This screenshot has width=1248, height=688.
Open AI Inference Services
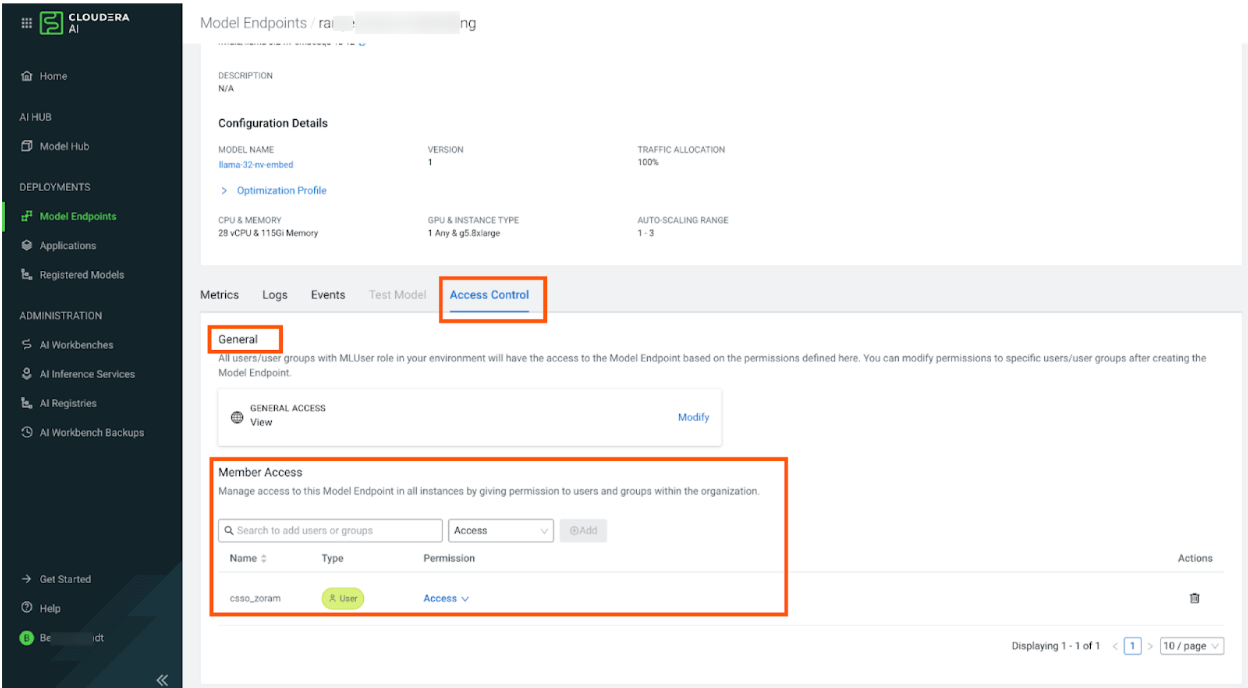pyautogui.click(x=86, y=374)
